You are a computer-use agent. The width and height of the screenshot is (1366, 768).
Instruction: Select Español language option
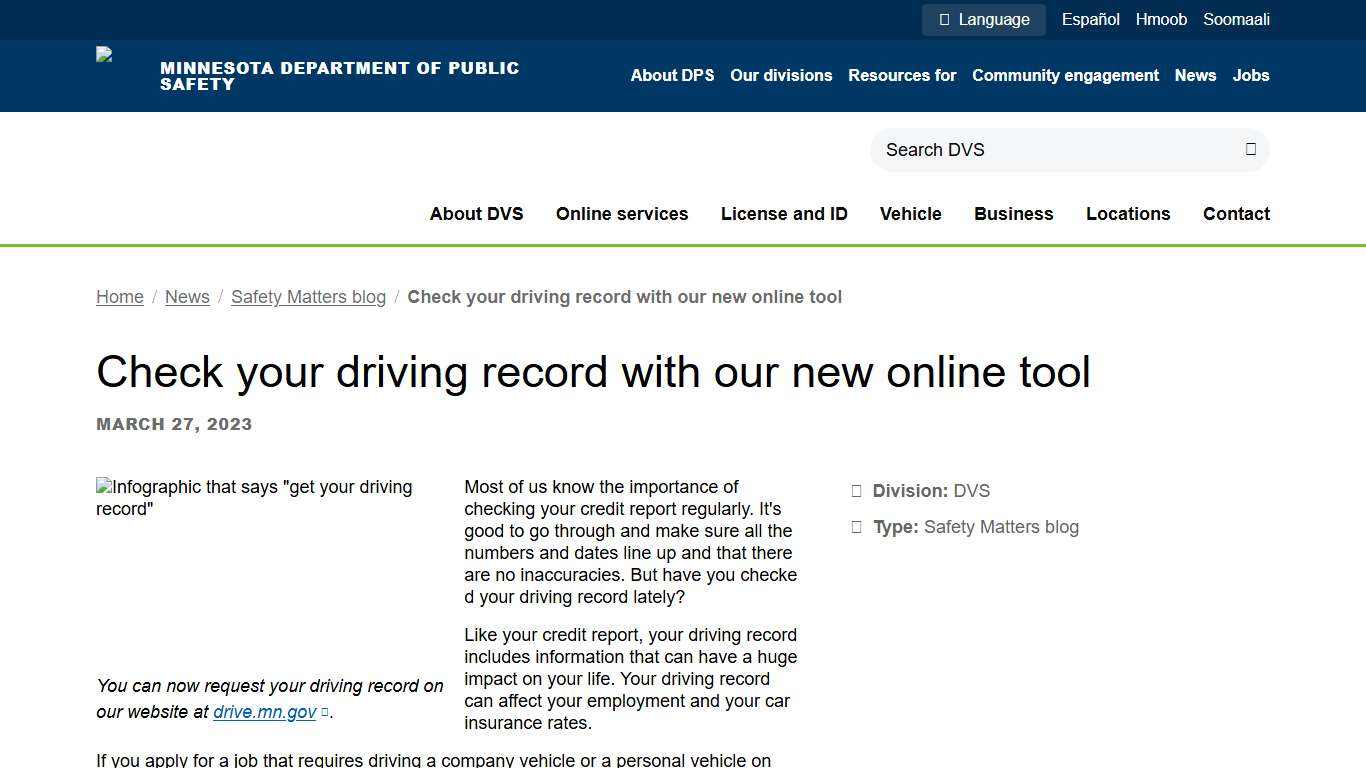click(x=1090, y=19)
